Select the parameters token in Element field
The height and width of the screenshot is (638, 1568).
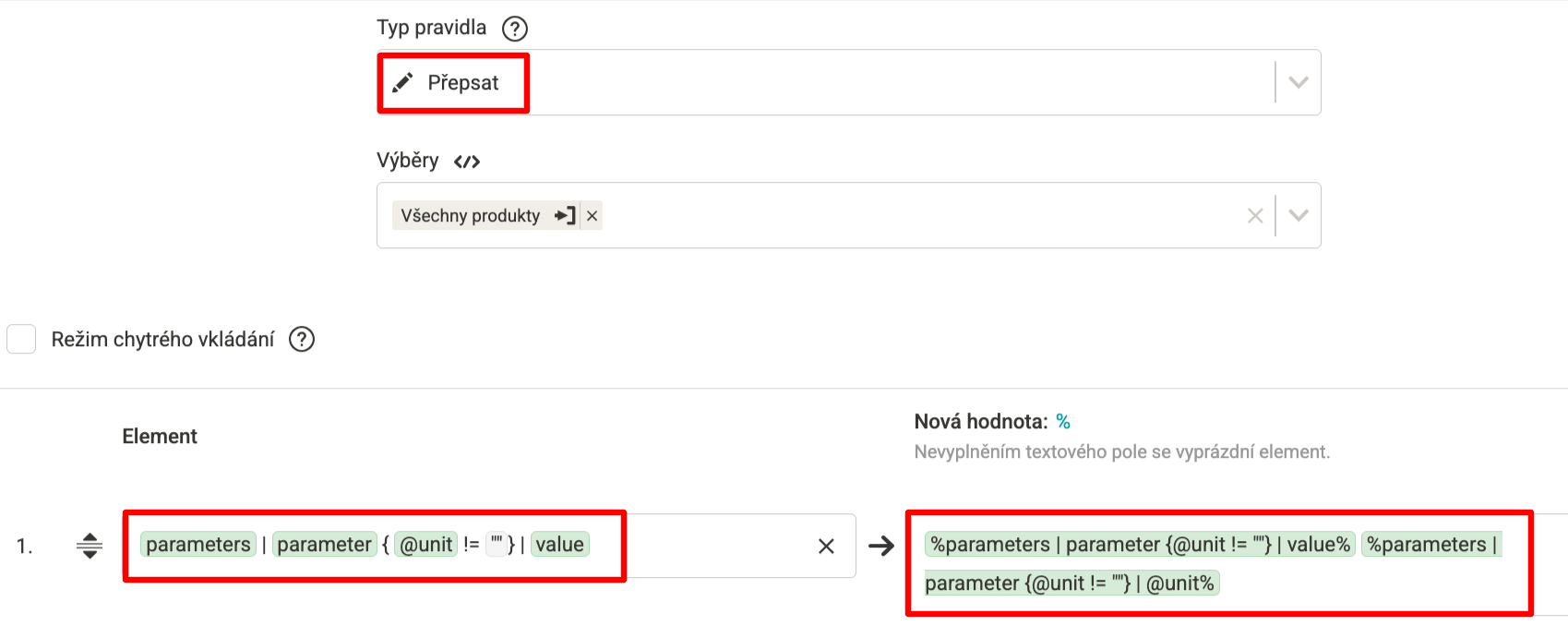[198, 545]
